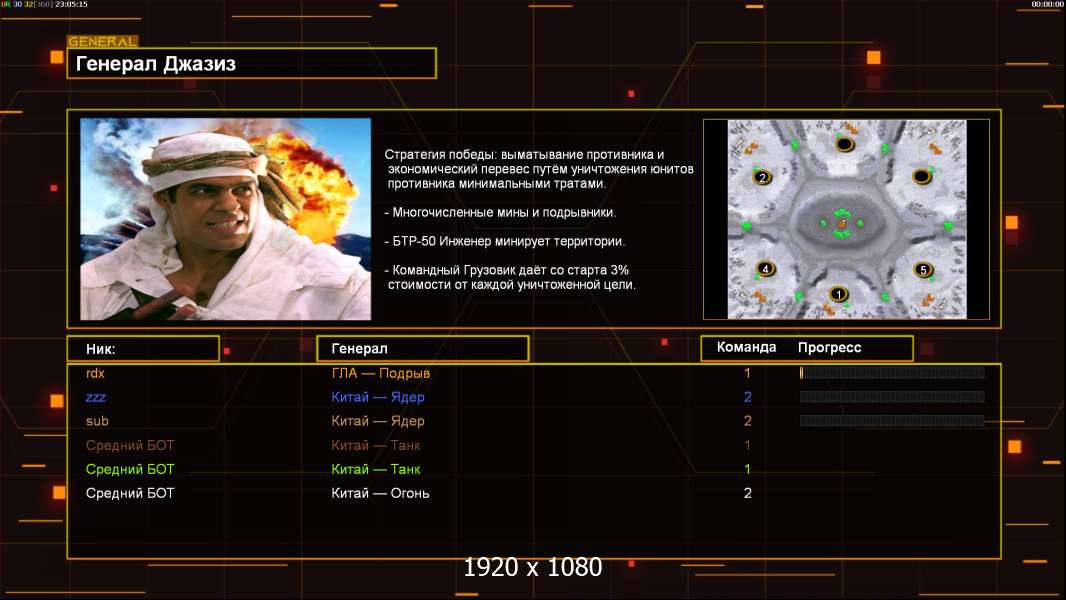Image resolution: width=1066 pixels, height=600 pixels.
Task: Click the "Прогресс" column header
Action: pos(829,348)
